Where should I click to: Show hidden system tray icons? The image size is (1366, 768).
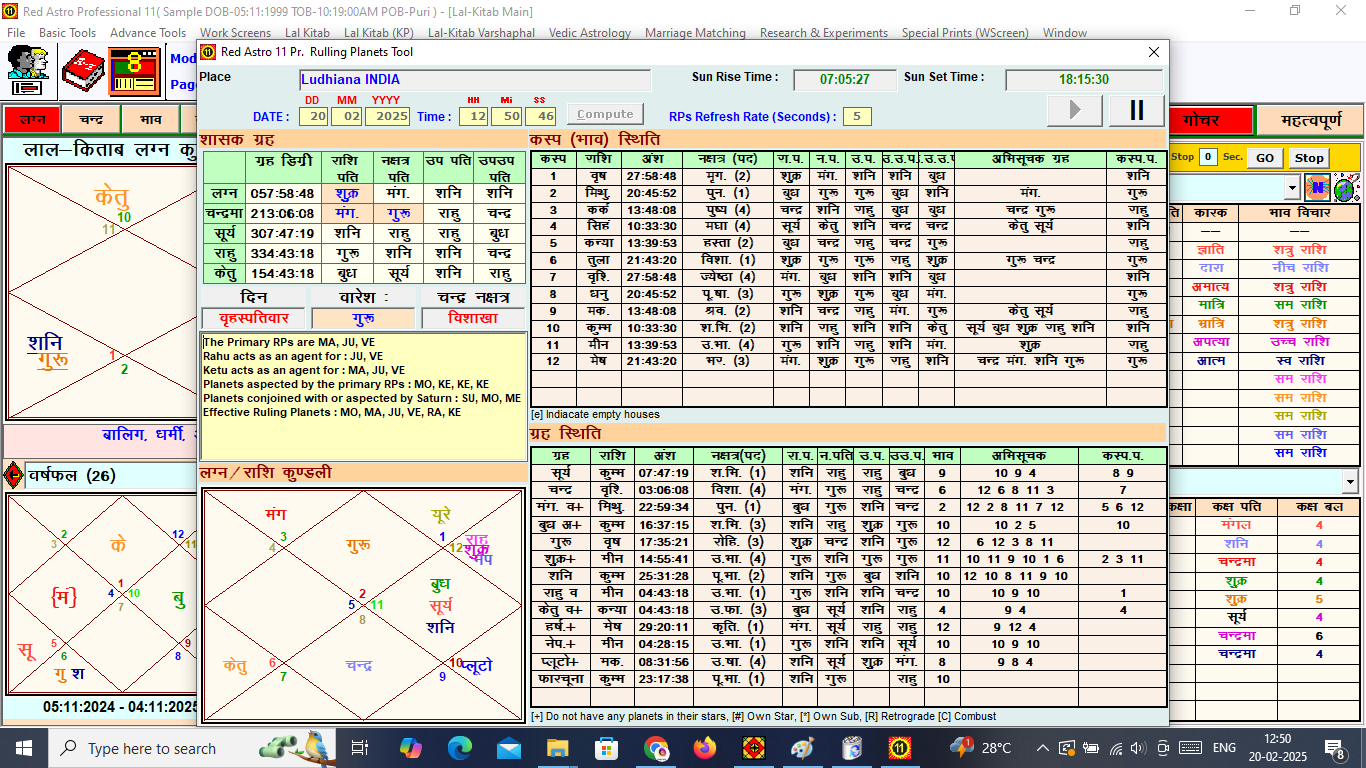1042,748
